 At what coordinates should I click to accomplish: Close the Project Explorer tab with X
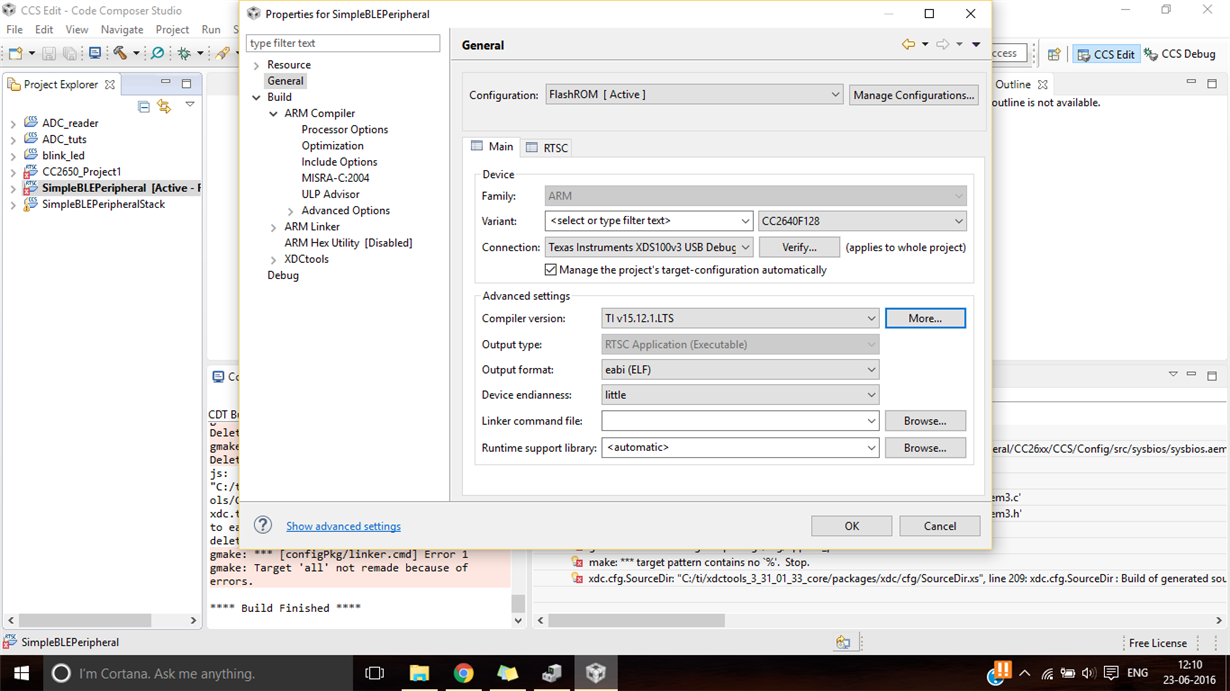pyautogui.click(x=110, y=85)
